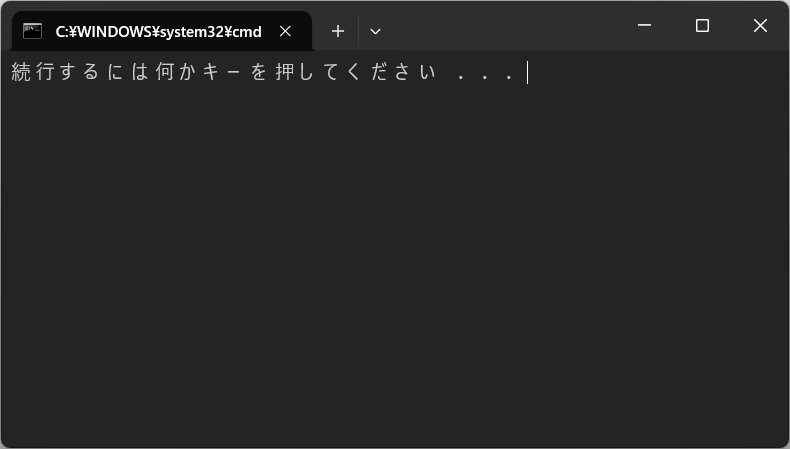This screenshot has height=449, width=790.
Task: Click the word キー in the prompt
Action: [x=222, y=72]
